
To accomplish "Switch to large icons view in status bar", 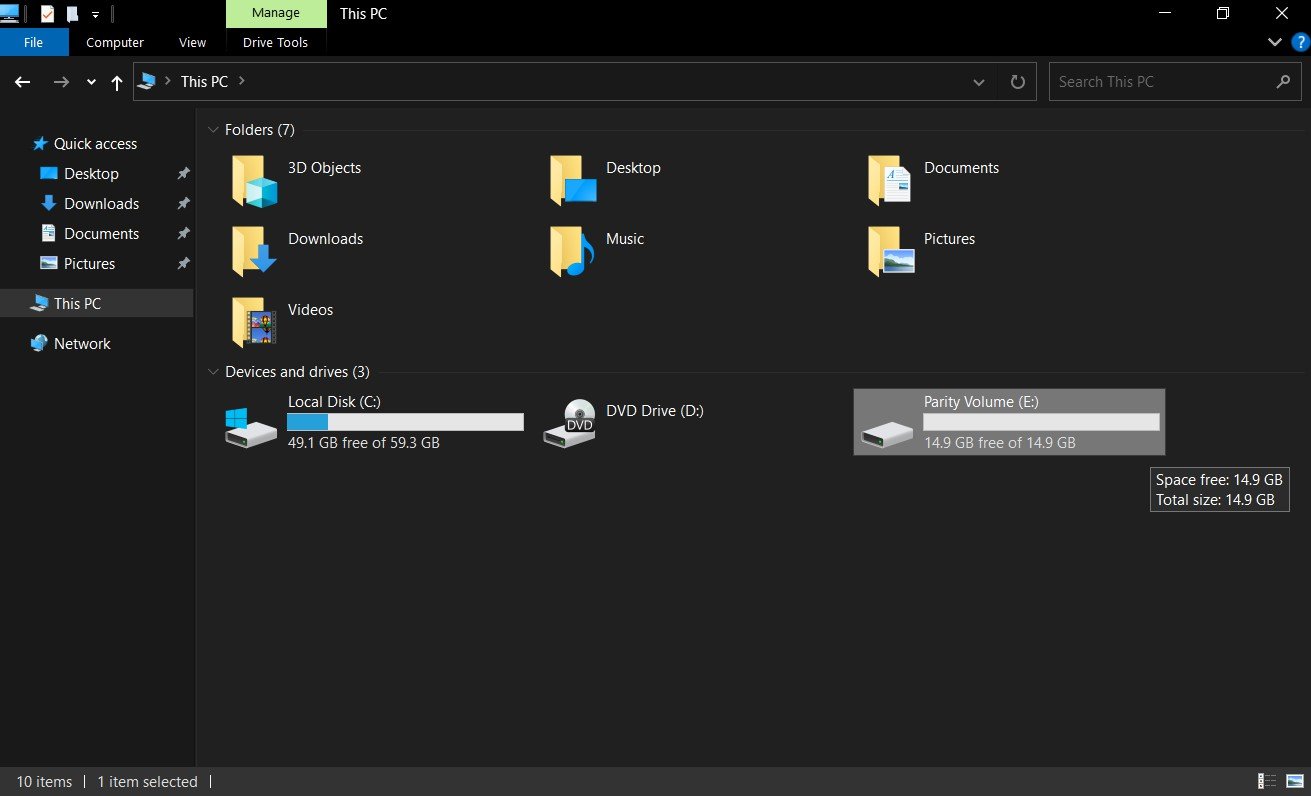I will click(1295, 781).
